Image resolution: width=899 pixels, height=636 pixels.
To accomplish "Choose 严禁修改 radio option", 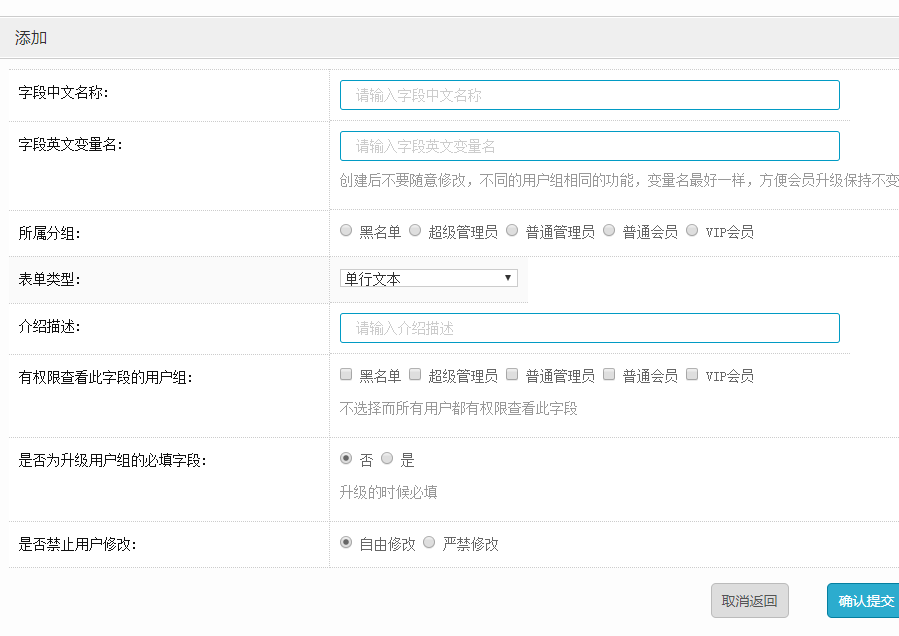I will [429, 542].
